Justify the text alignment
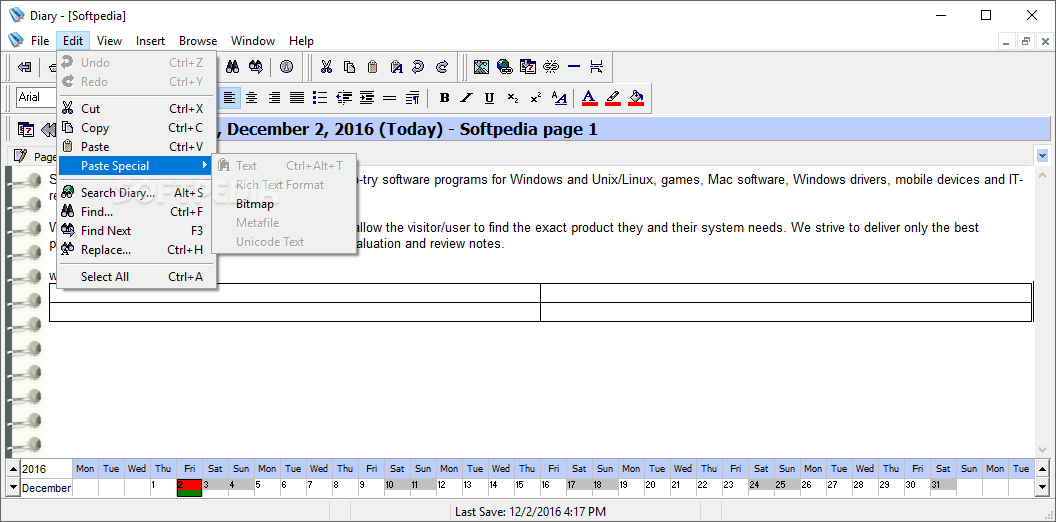Viewport: 1056px width, 522px height. click(x=297, y=98)
